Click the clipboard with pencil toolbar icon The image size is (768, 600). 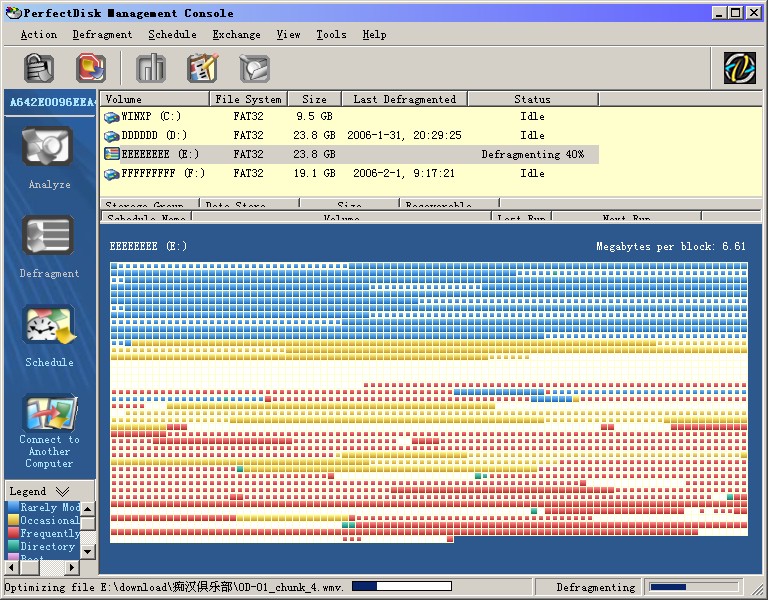tap(203, 68)
